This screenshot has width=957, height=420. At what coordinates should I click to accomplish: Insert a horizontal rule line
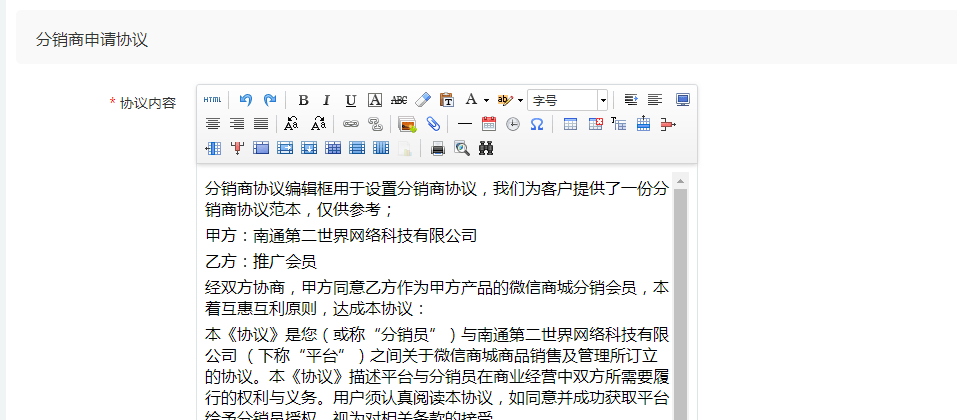(x=465, y=125)
